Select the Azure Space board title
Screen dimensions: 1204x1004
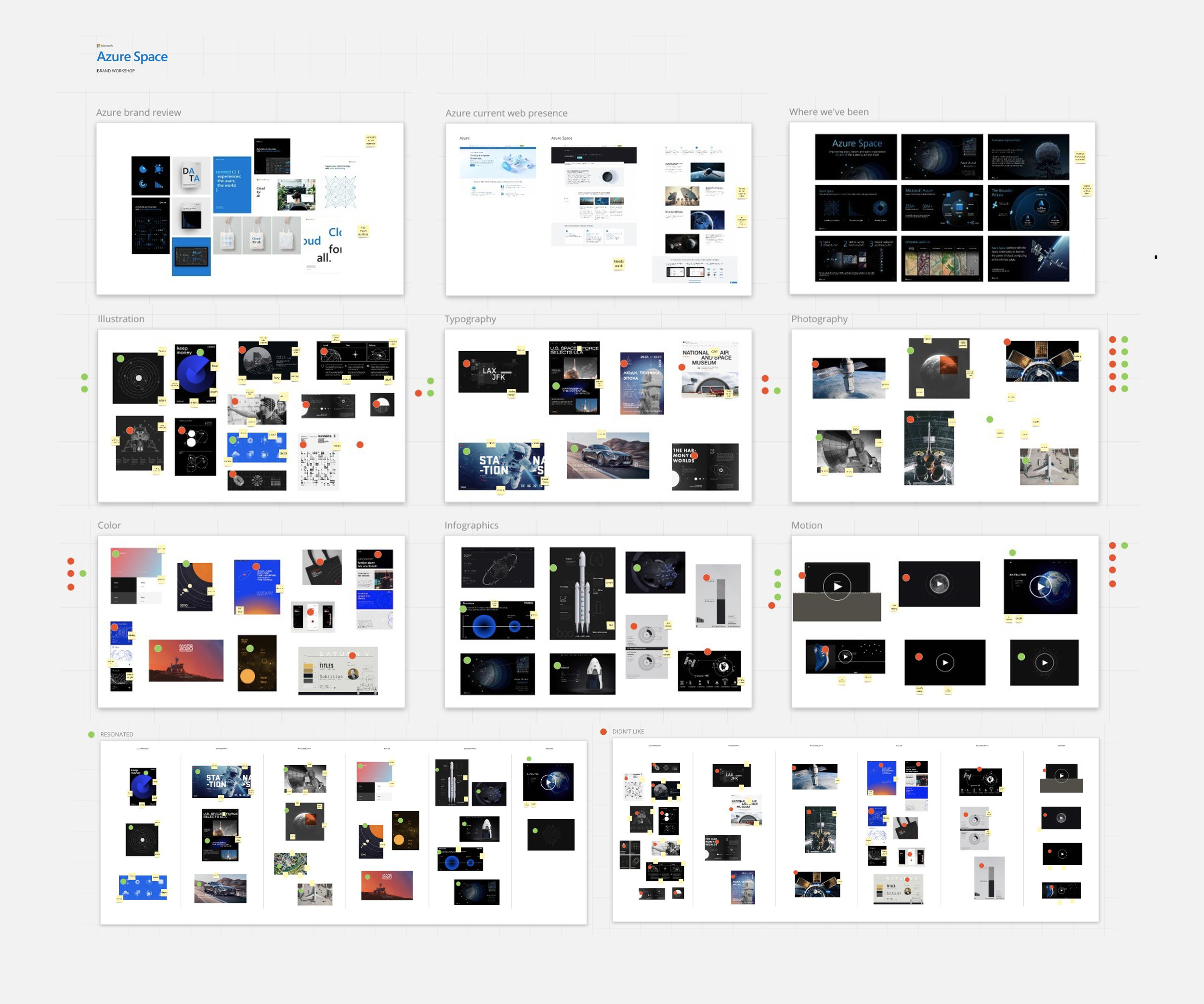click(132, 57)
